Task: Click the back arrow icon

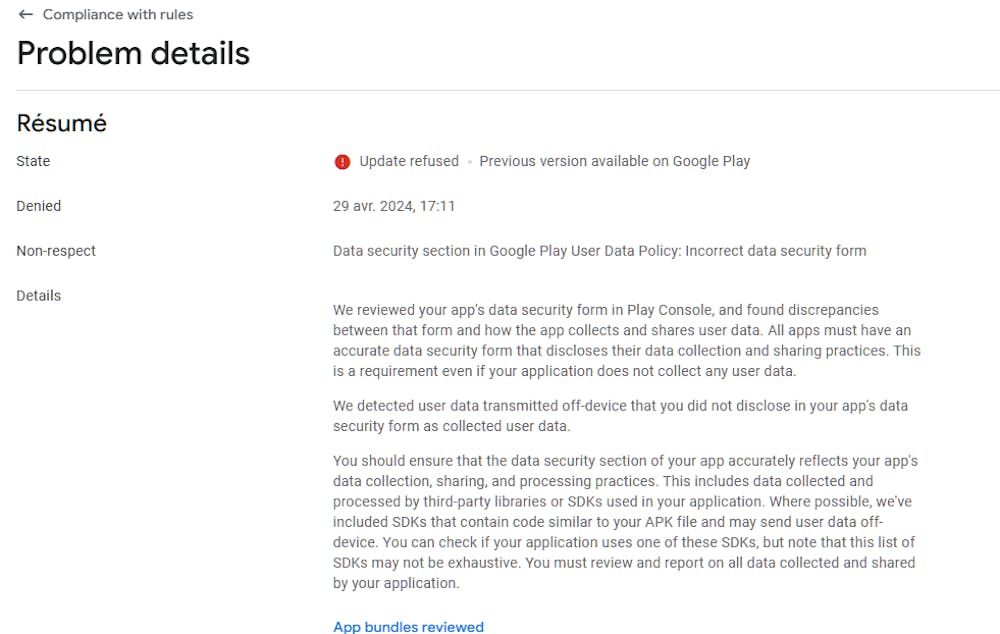Action: 26,15
